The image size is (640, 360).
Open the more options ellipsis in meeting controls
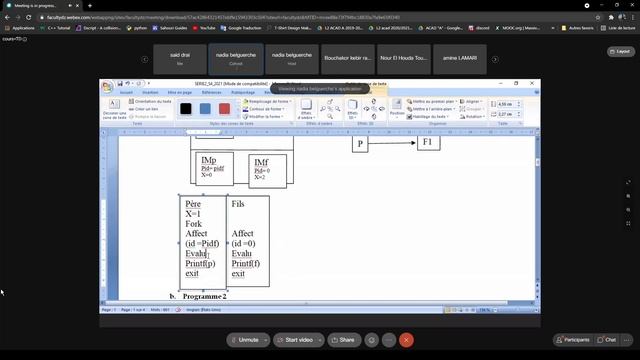(389, 340)
